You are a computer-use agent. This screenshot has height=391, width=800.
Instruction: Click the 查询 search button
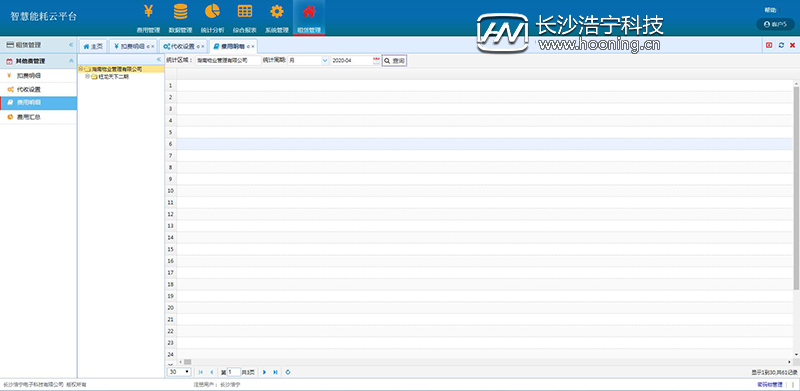tap(394, 61)
